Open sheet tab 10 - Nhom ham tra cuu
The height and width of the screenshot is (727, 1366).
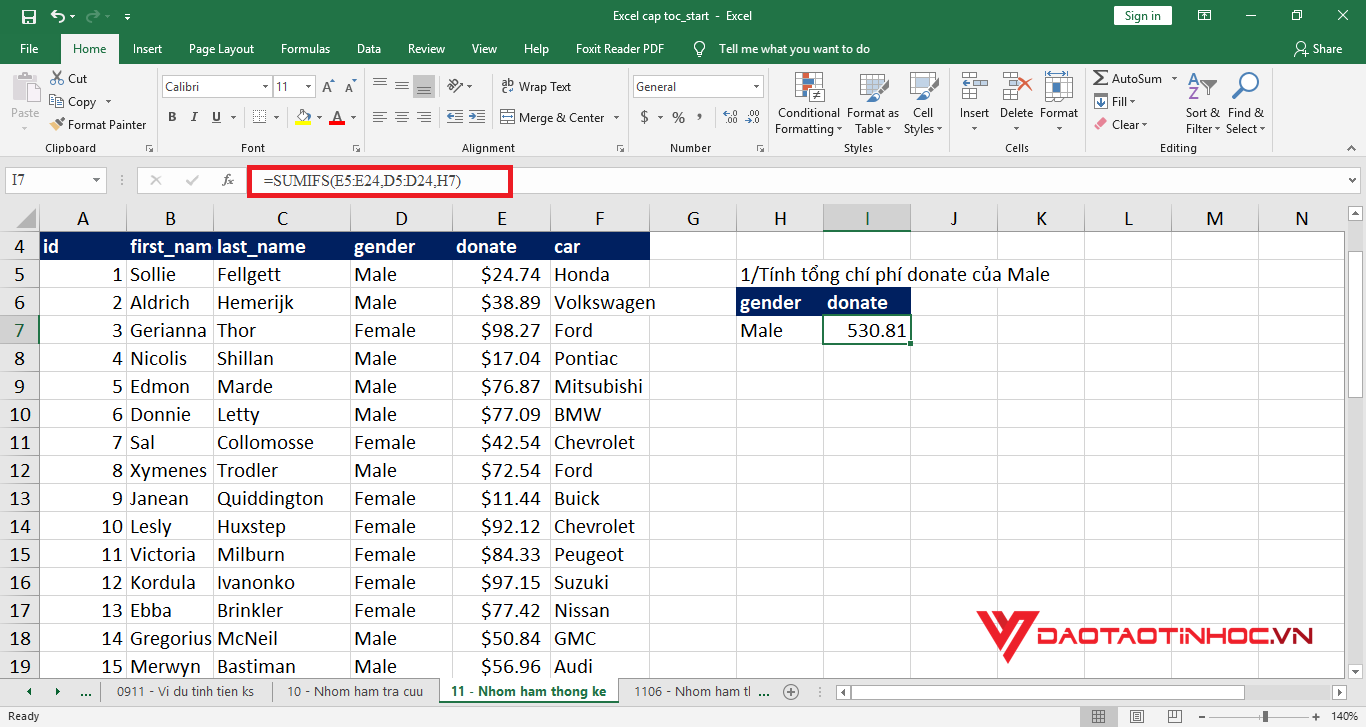click(x=355, y=691)
